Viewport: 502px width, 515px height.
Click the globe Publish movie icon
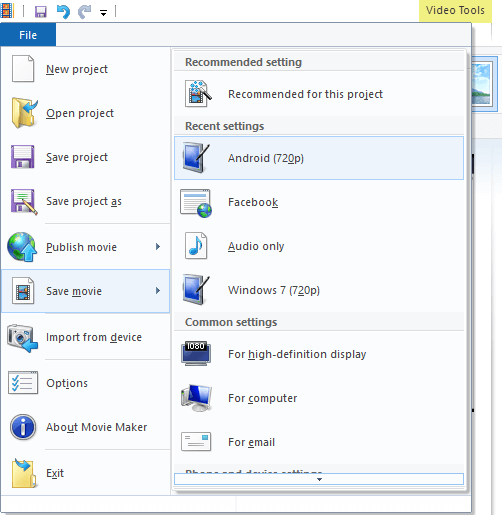tap(22, 247)
